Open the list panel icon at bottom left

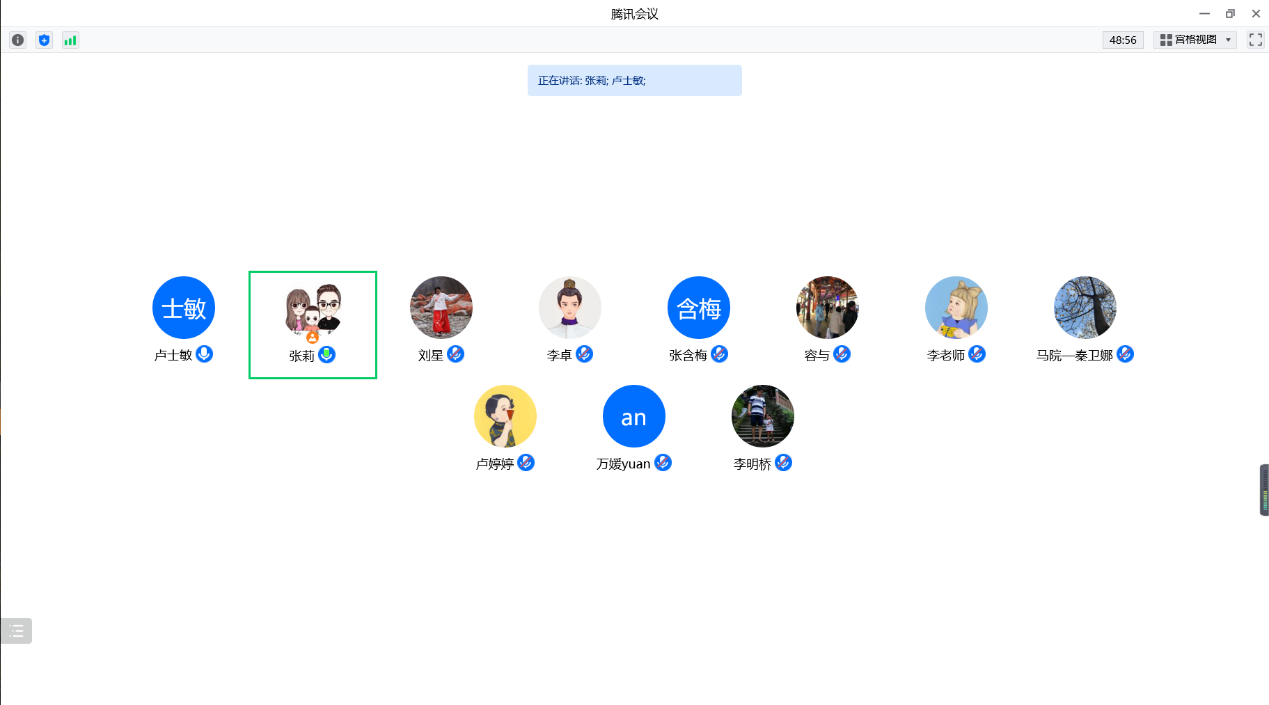point(16,631)
